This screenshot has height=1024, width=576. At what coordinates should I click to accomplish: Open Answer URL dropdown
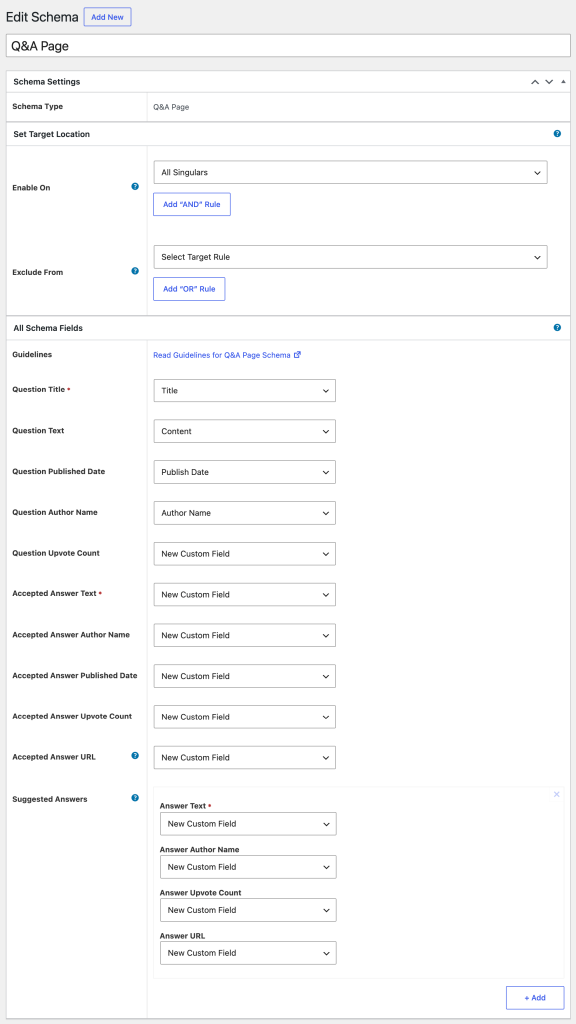[248, 953]
